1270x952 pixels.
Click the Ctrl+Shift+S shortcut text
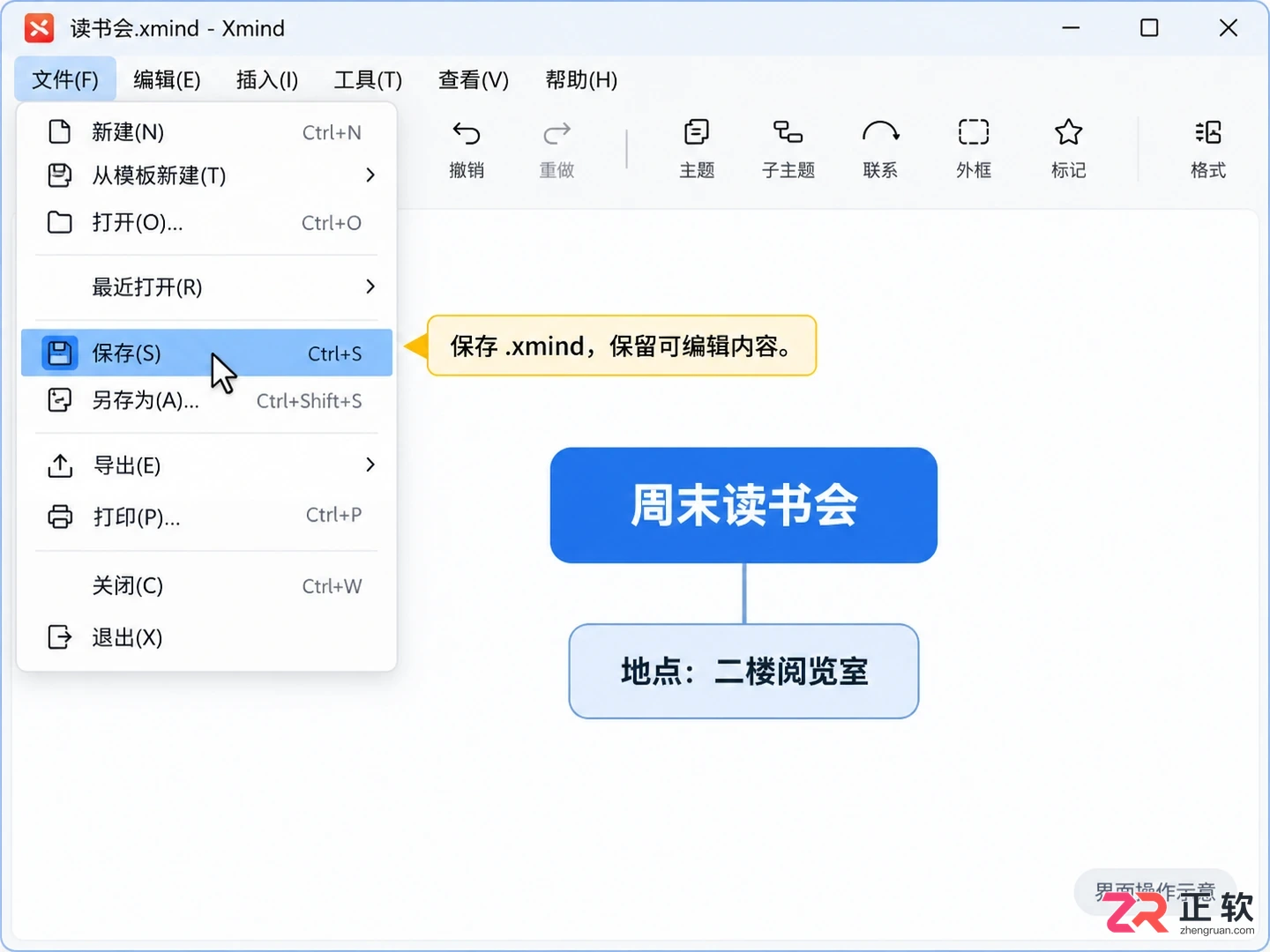tap(309, 401)
